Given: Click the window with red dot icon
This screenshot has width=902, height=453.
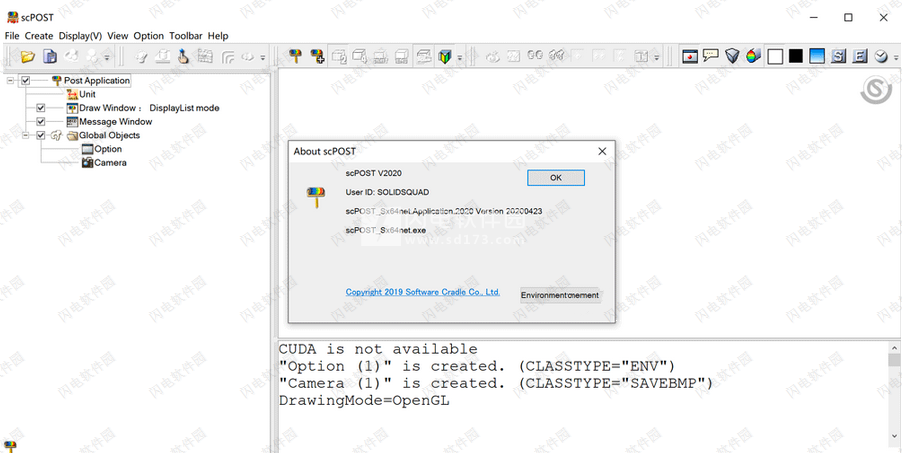Looking at the screenshot, I should tap(690, 56).
